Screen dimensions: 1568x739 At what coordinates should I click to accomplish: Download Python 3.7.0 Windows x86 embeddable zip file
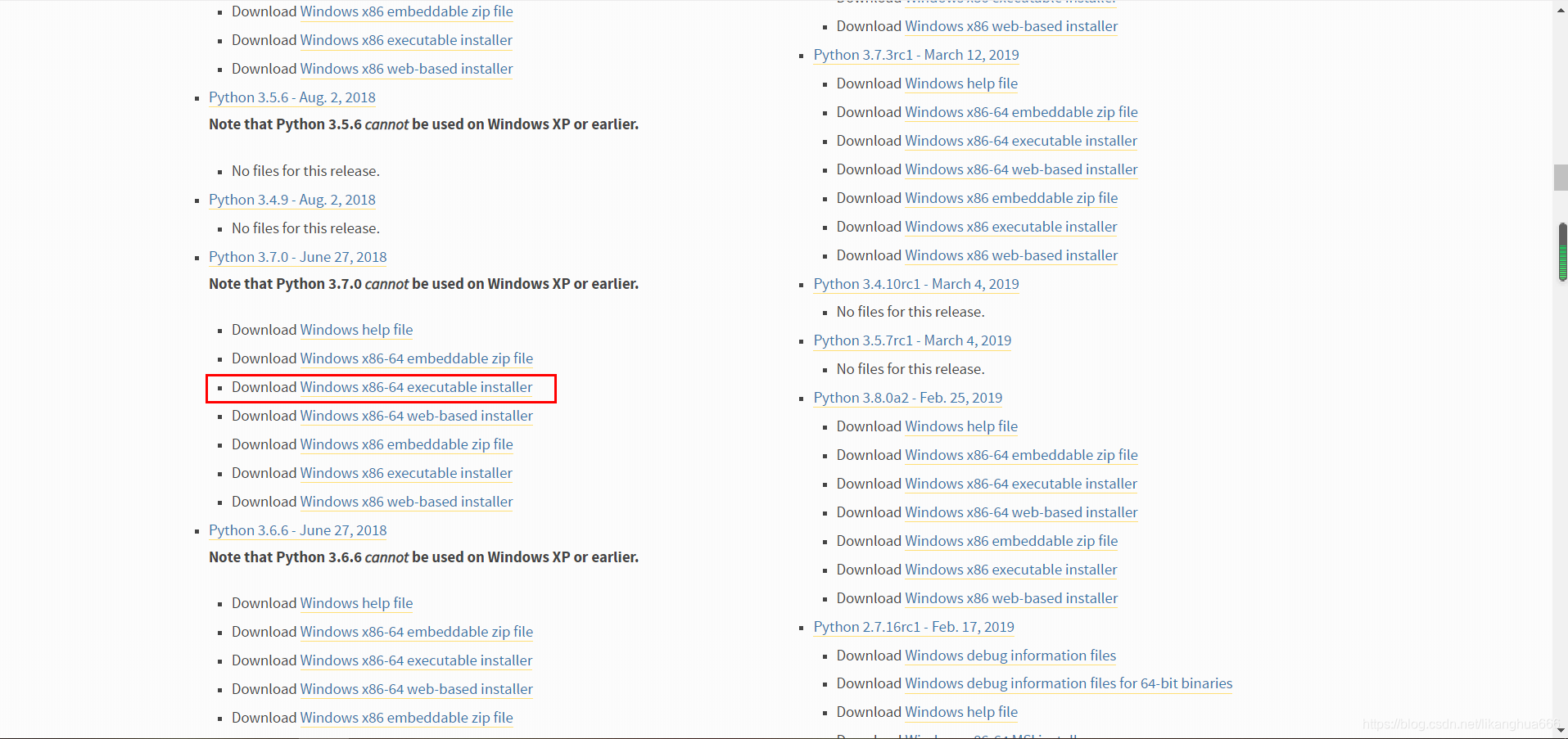pyautogui.click(x=406, y=444)
